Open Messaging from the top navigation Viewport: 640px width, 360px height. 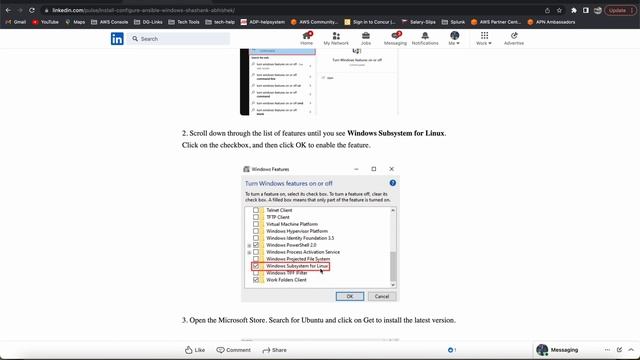[395, 38]
